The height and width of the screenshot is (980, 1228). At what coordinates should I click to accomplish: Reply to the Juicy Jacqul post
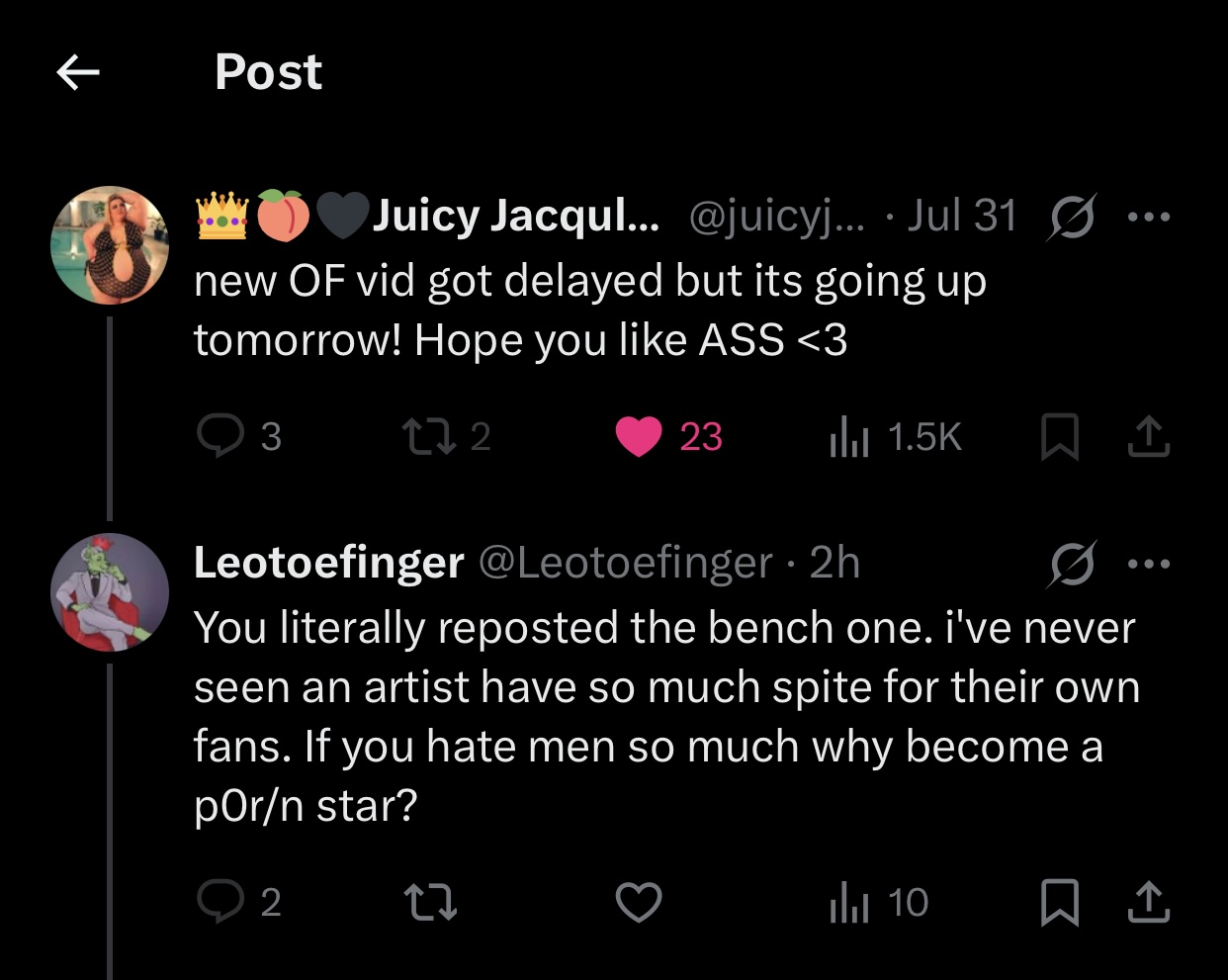[x=219, y=436]
